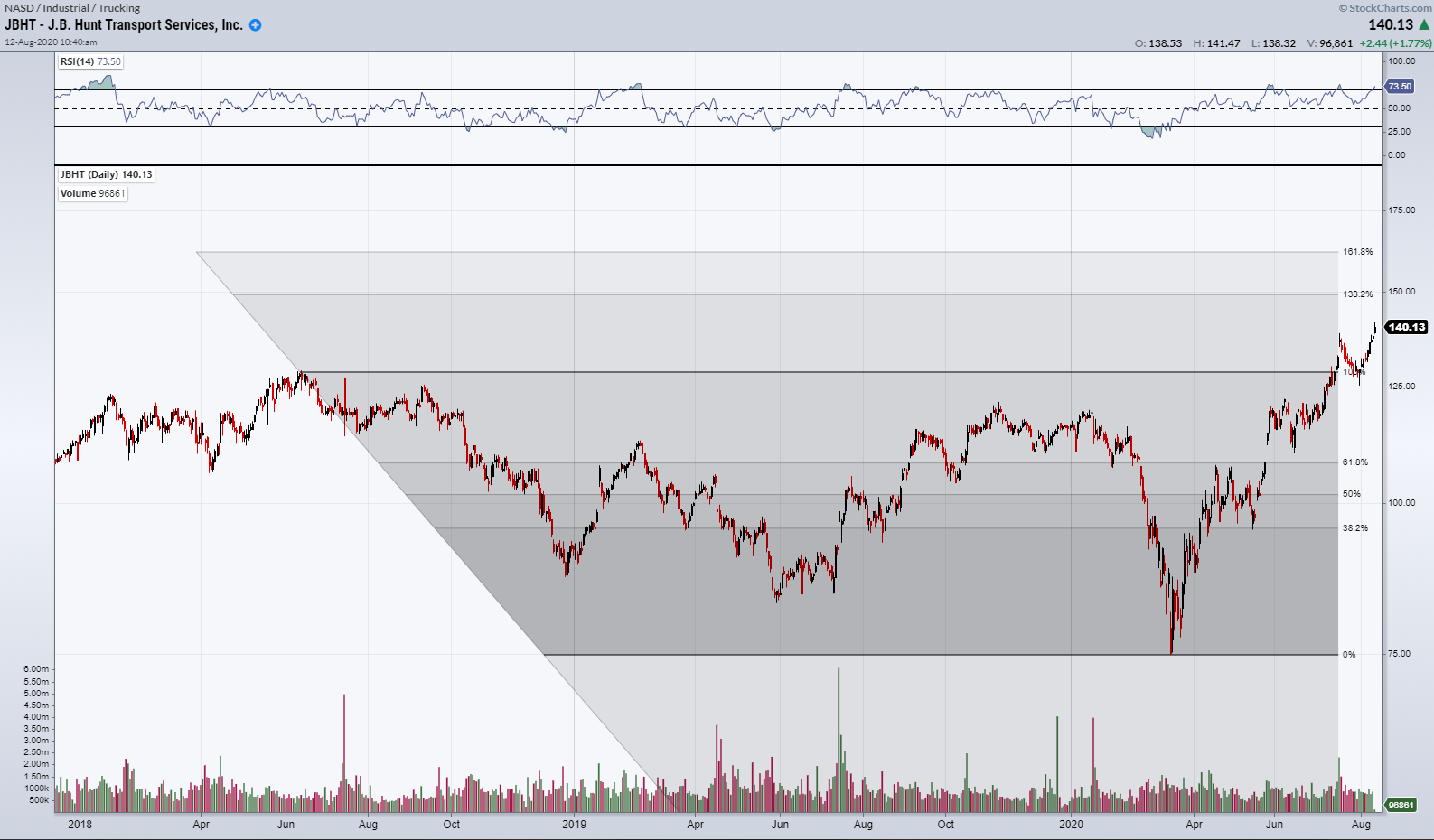Click the Oct label just before 2019
The image size is (1434, 840).
[x=451, y=825]
